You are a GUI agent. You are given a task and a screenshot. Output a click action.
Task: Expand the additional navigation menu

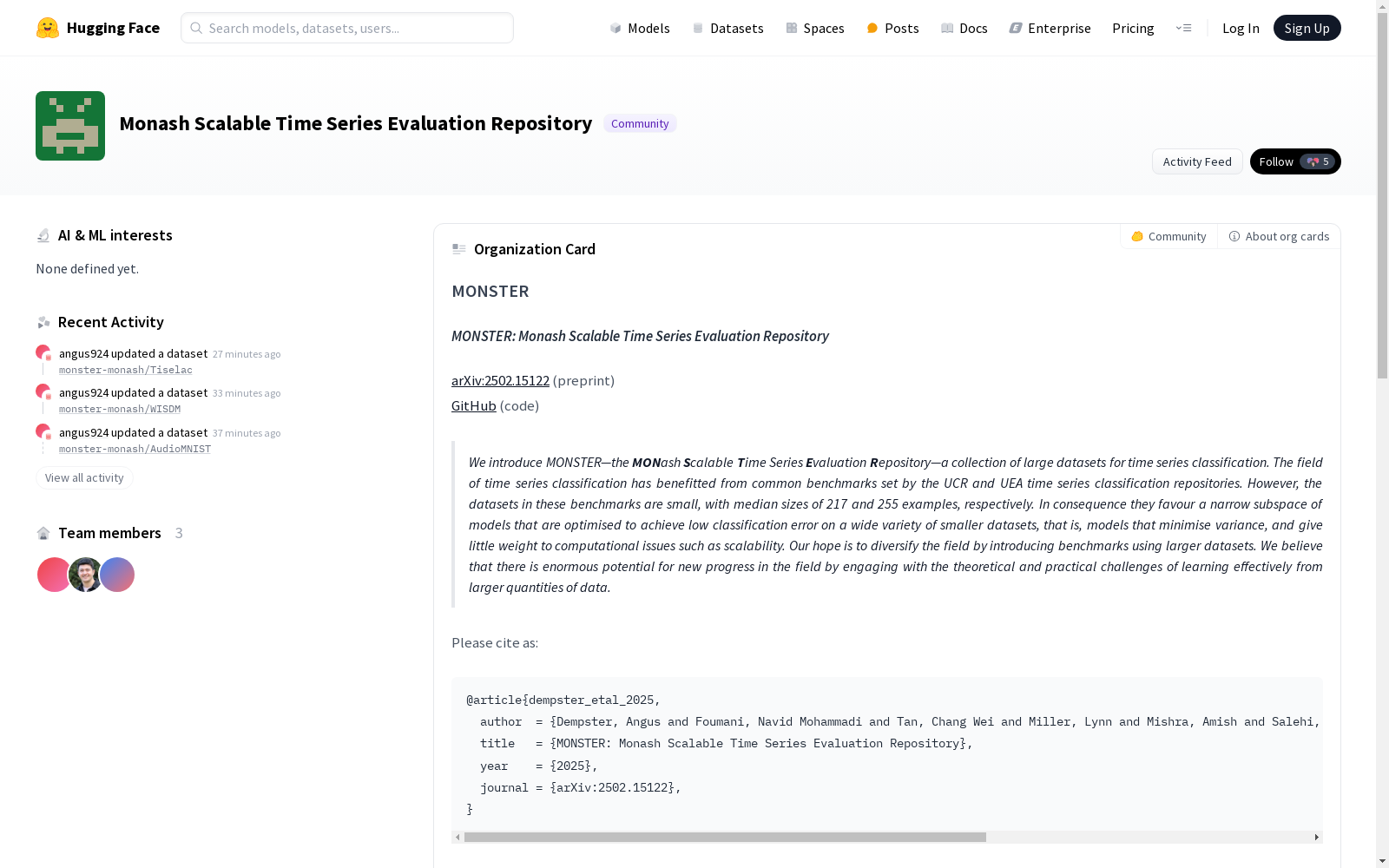pos(1183,28)
